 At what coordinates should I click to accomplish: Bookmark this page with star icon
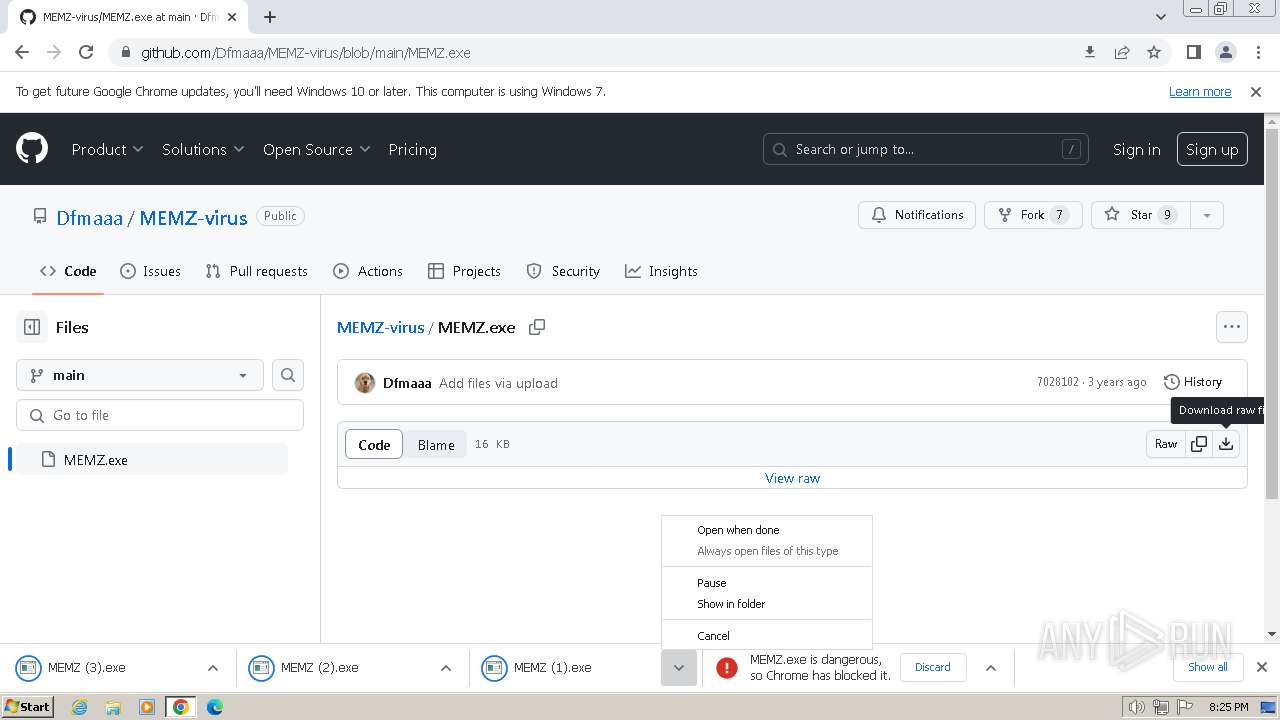[x=1154, y=52]
